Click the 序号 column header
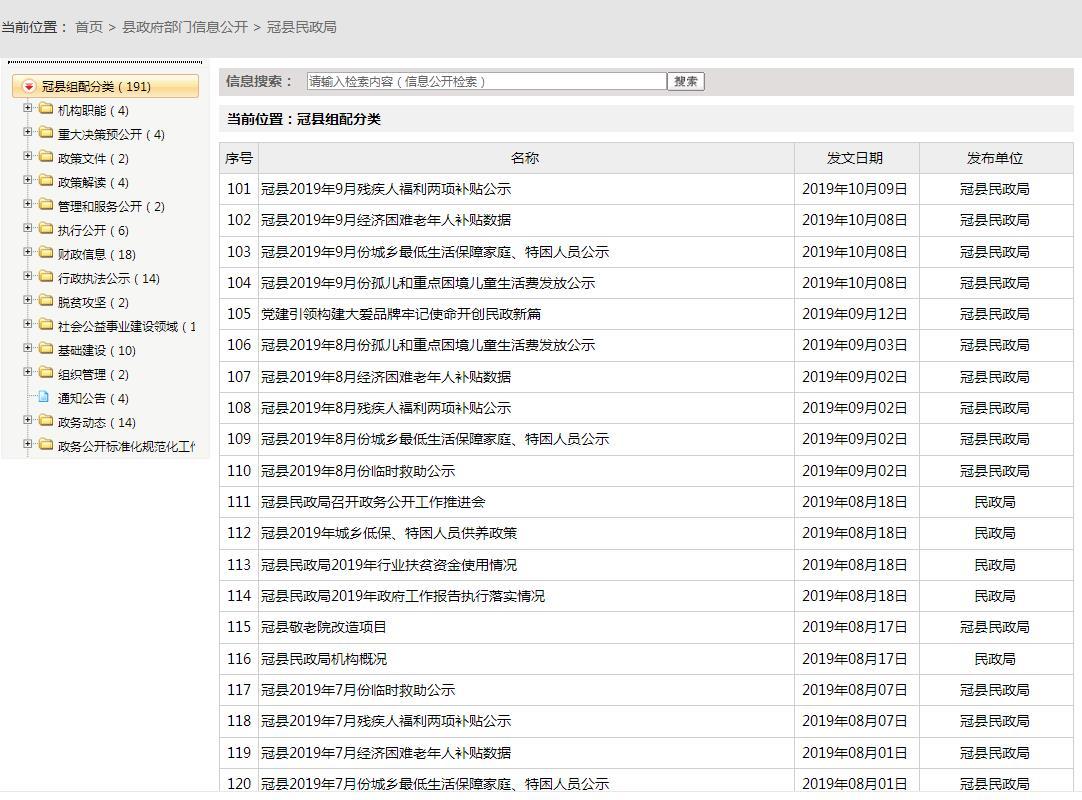This screenshot has height=800, width=1082. click(239, 158)
